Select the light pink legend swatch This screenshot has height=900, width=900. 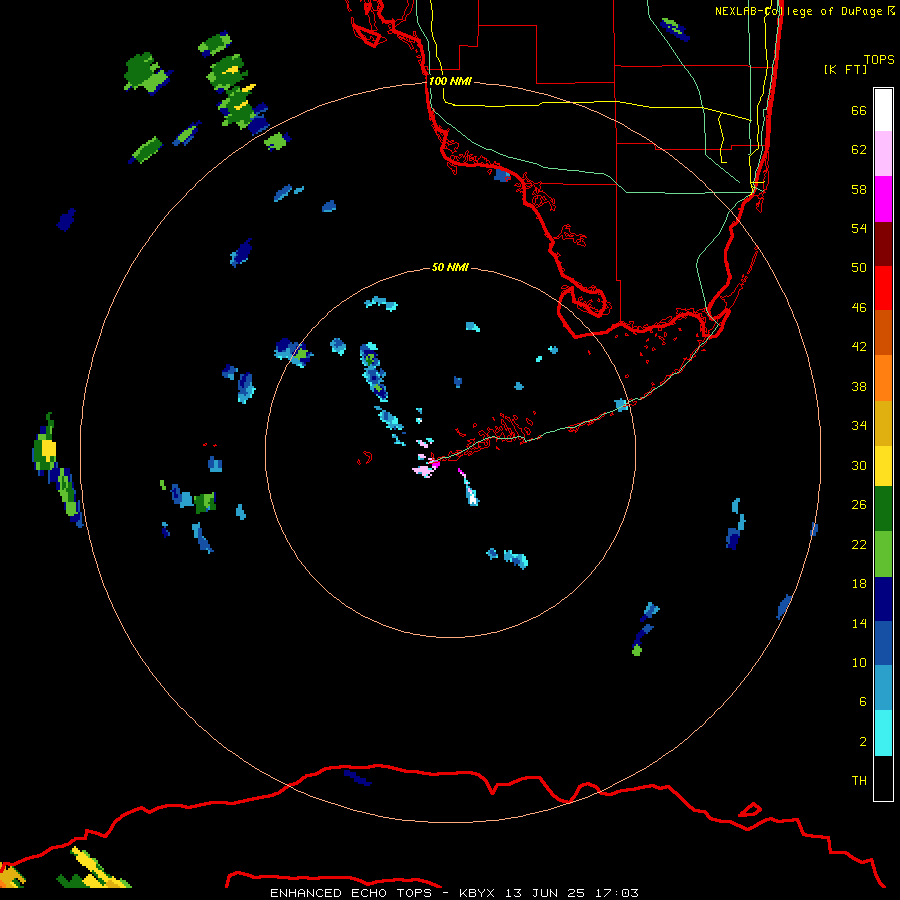tap(883, 154)
